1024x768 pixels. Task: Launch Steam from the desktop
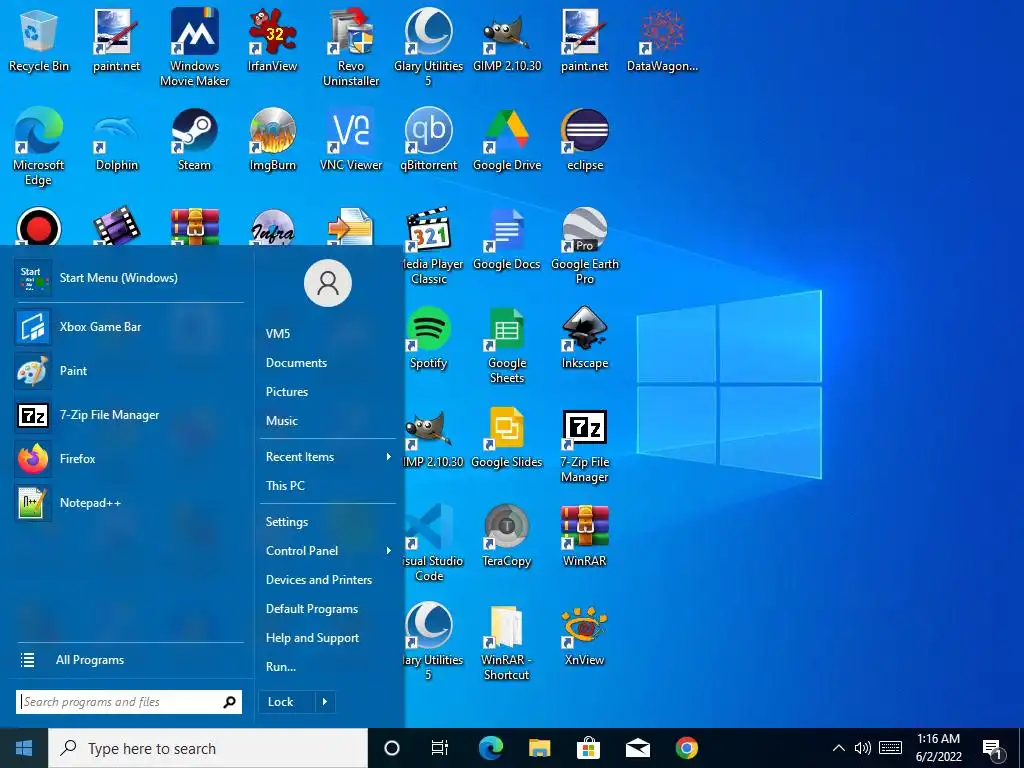195,140
